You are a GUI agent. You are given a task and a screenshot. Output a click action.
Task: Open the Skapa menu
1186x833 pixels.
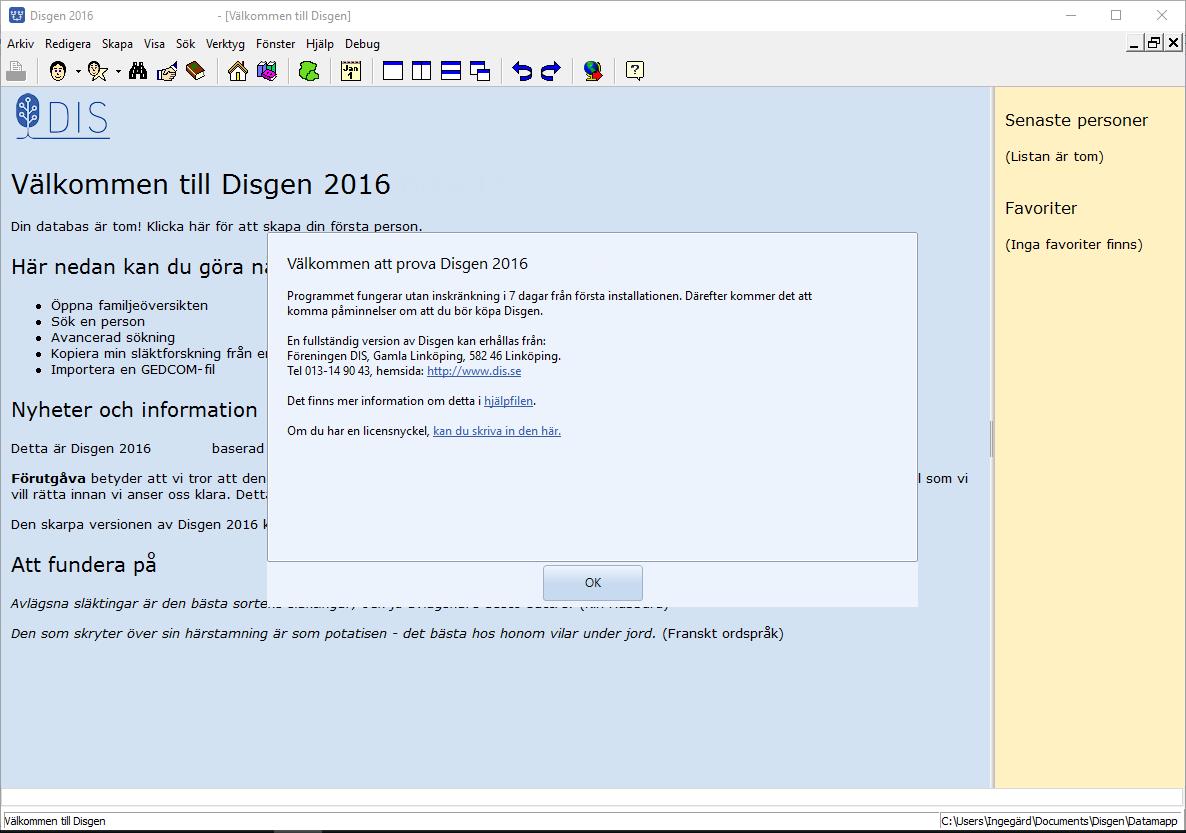117,44
